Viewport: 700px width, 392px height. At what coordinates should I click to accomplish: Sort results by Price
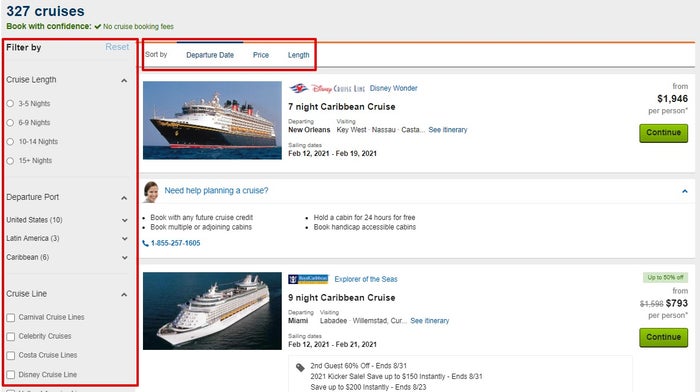pyautogui.click(x=261, y=55)
